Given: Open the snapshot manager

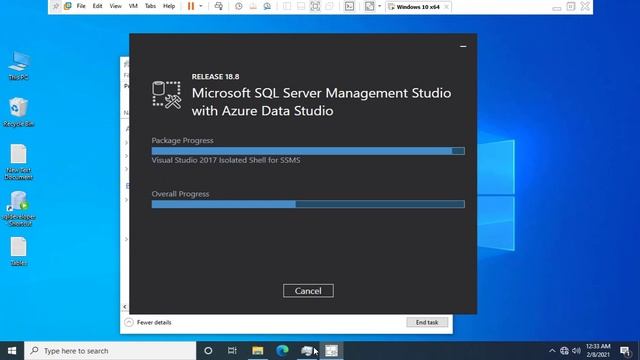Looking at the screenshot, I should pos(267,6).
